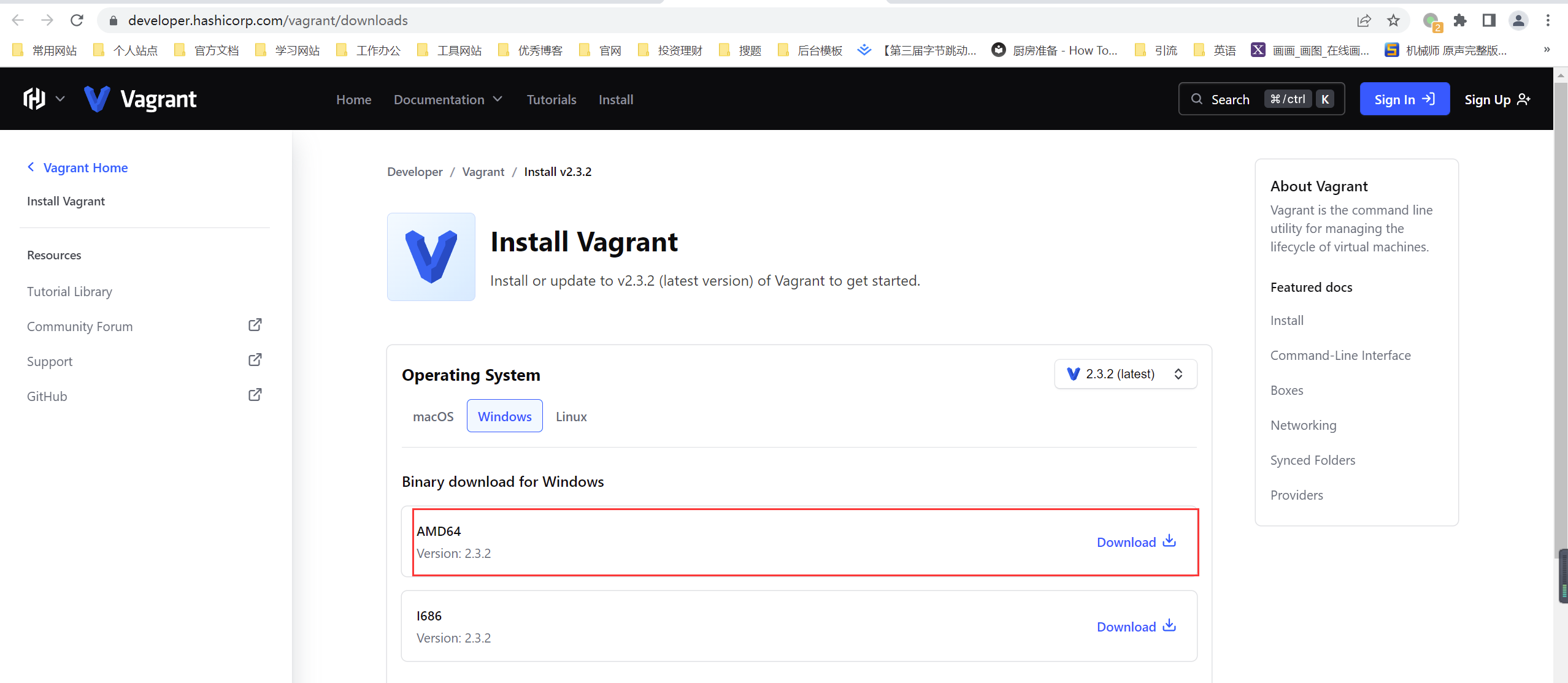Switch to the Linux operating system option

click(x=570, y=416)
